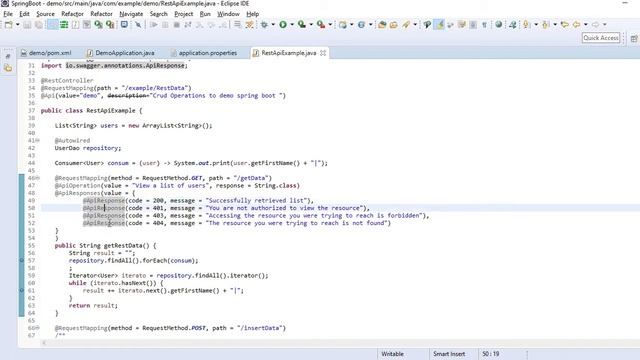Open the New Java Class dropdown arrow

371,25
